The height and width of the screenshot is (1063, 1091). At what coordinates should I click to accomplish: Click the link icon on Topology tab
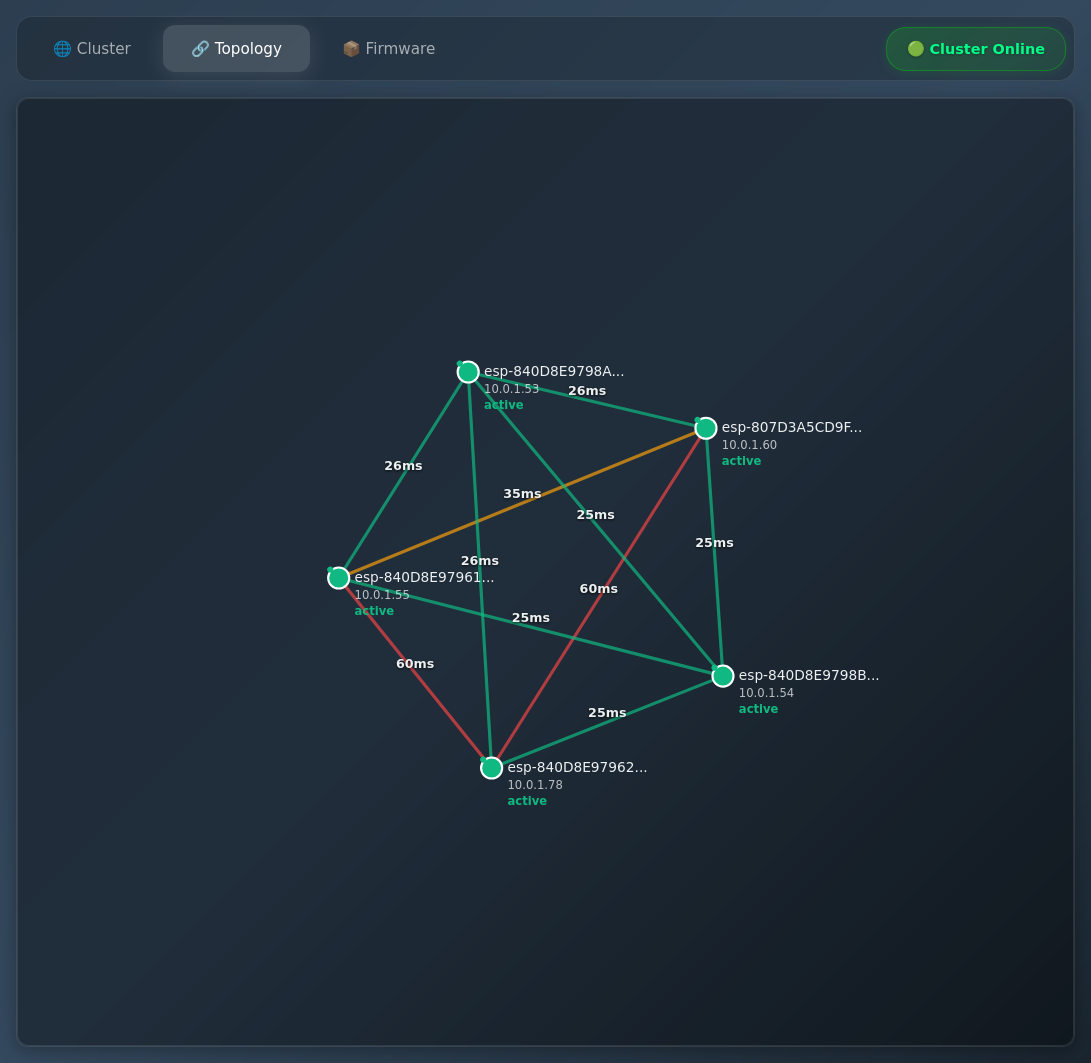200,49
